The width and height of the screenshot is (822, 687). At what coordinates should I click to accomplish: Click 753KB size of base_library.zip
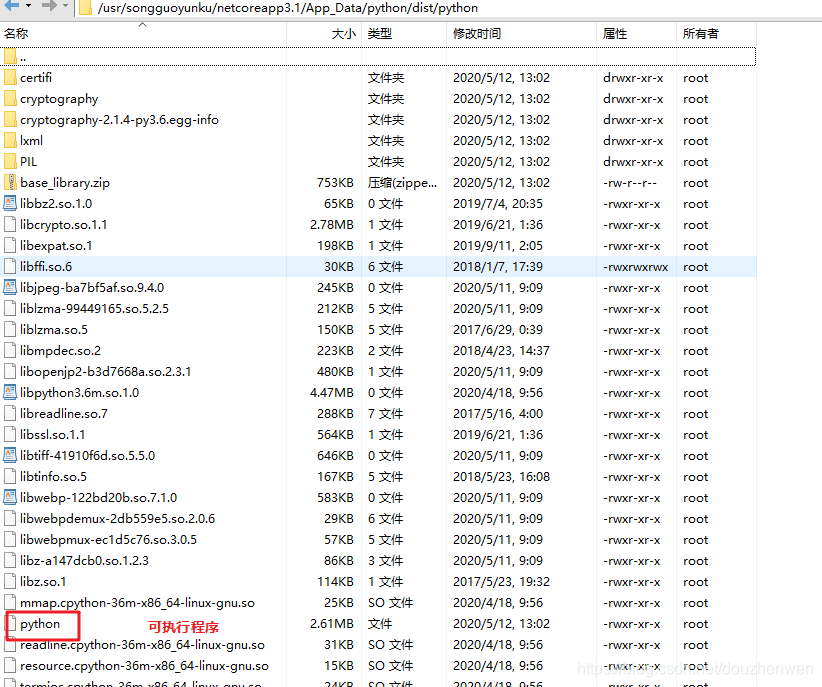click(x=335, y=183)
